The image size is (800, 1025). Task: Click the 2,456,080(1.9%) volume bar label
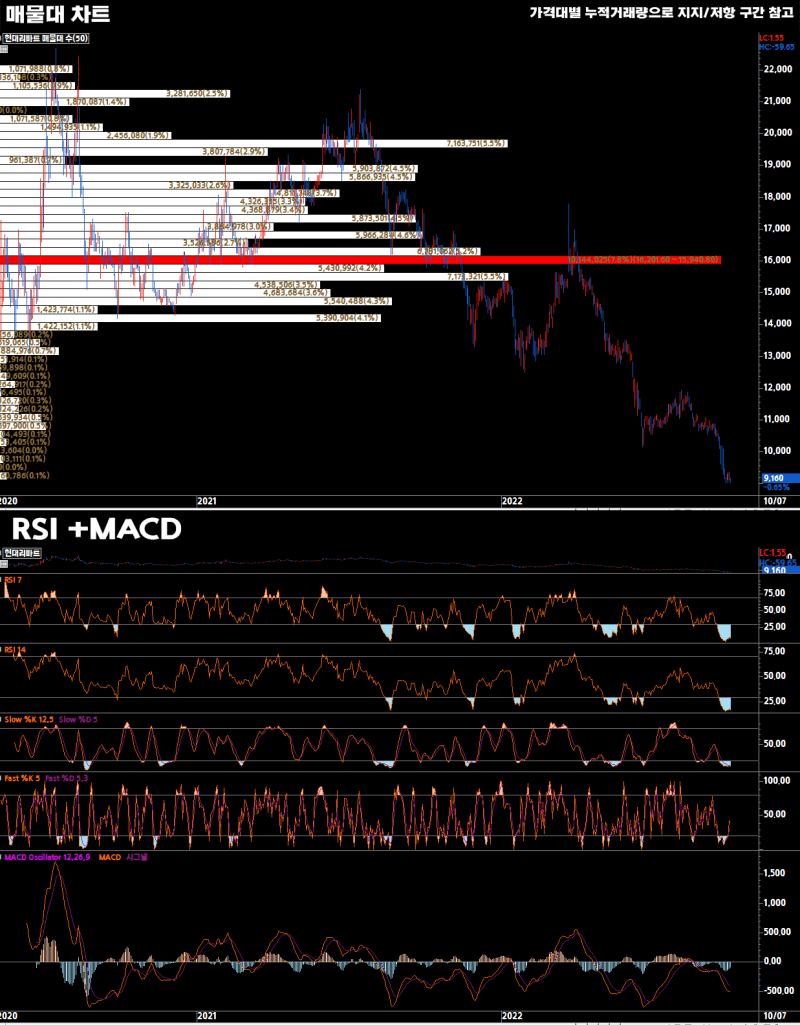pyautogui.click(x=137, y=135)
